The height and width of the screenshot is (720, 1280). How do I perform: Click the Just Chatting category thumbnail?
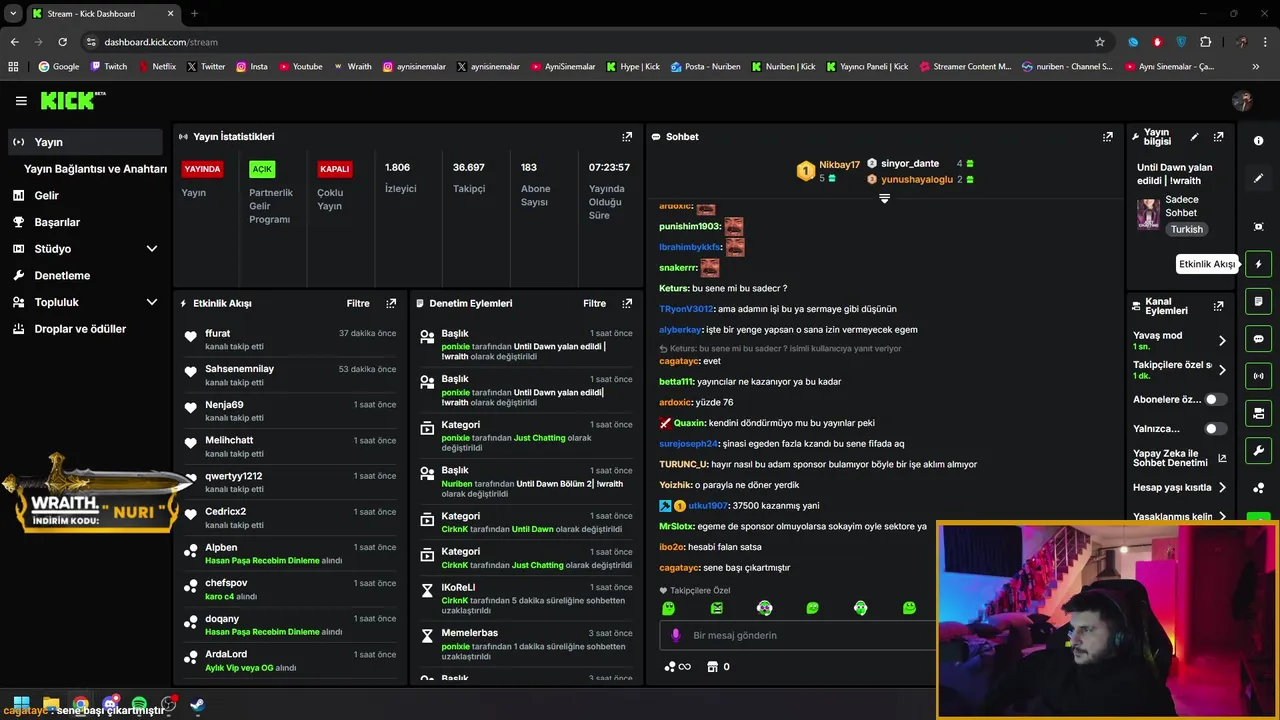pyautogui.click(x=1148, y=214)
